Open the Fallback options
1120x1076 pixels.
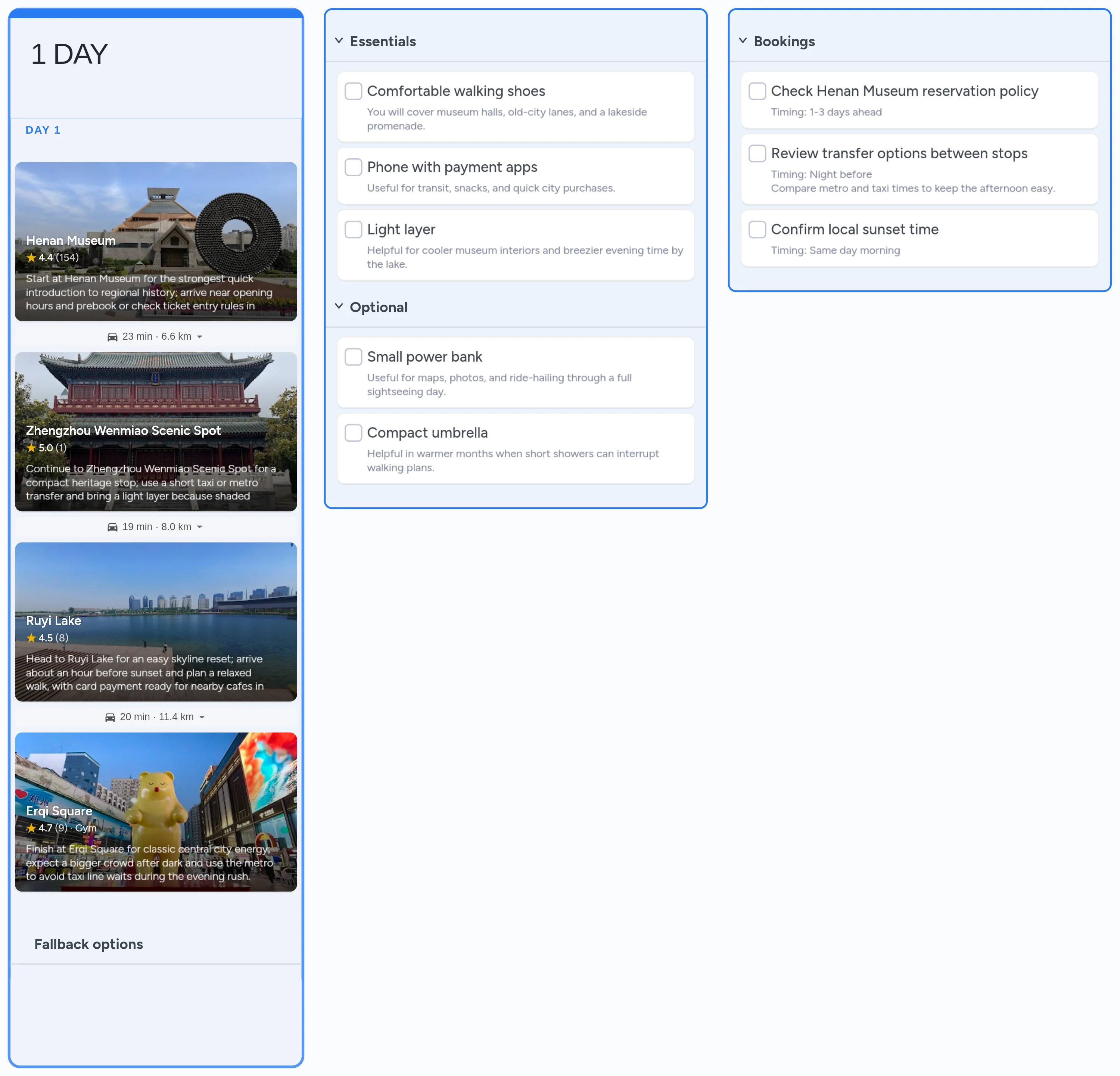88,944
